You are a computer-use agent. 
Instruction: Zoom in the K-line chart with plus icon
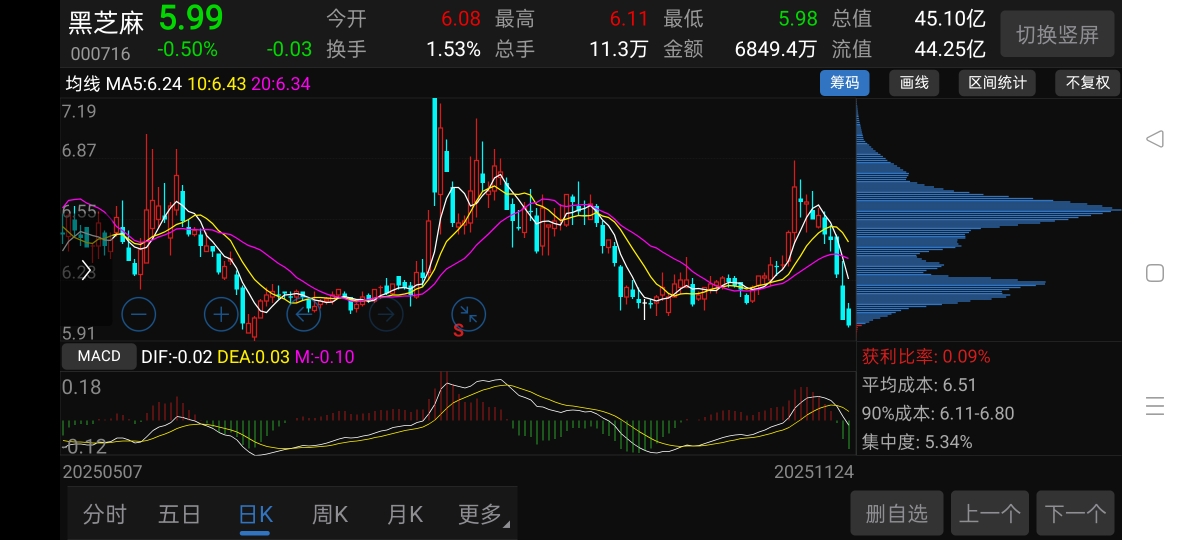pyautogui.click(x=221, y=314)
